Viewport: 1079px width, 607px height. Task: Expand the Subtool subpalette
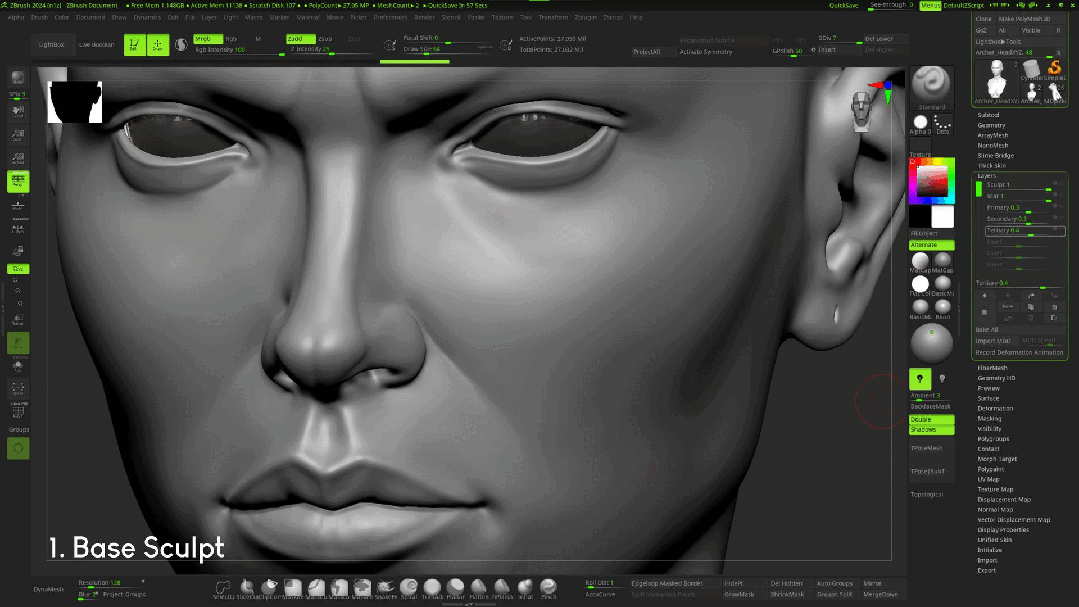[988, 115]
